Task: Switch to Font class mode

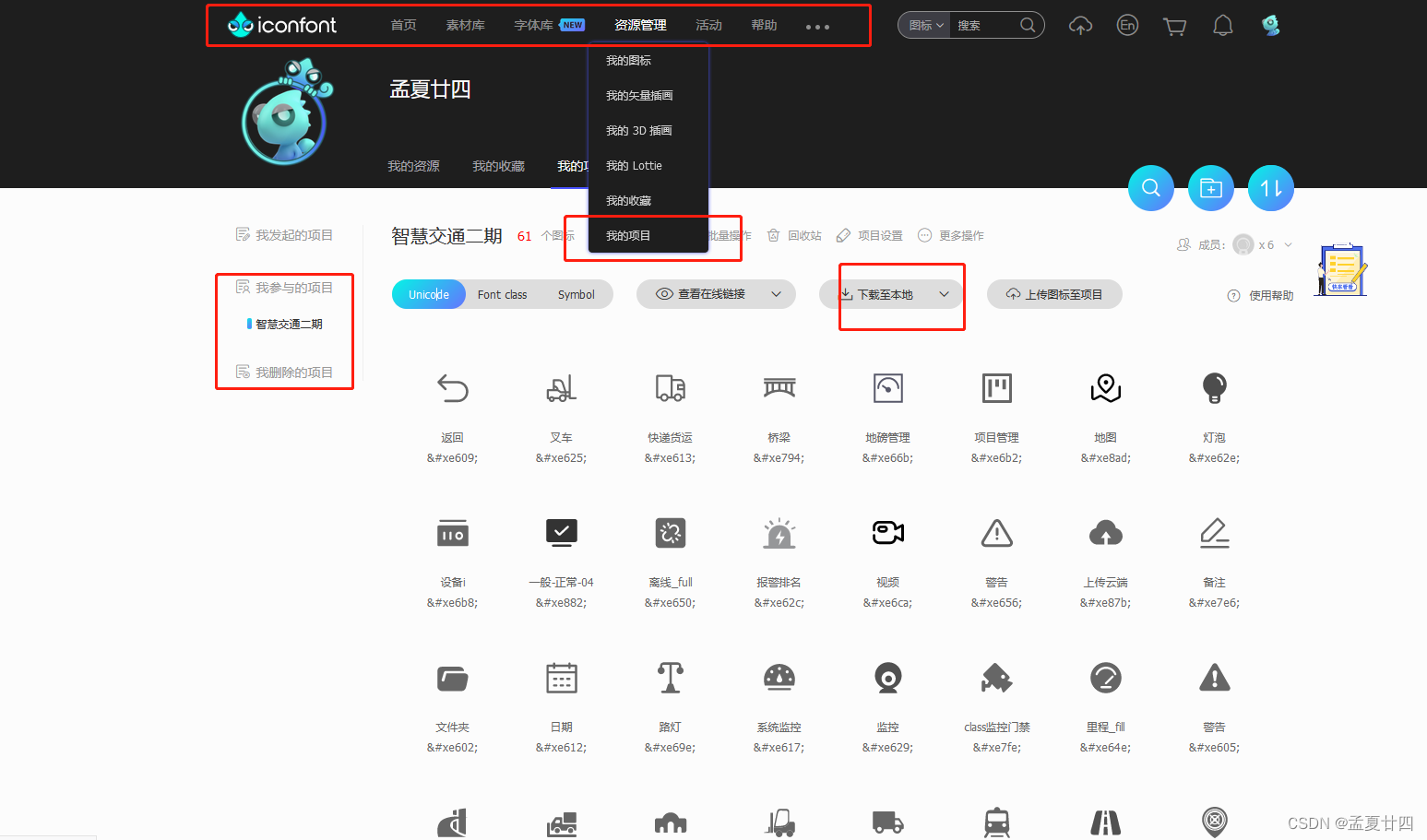Action: coord(502,293)
